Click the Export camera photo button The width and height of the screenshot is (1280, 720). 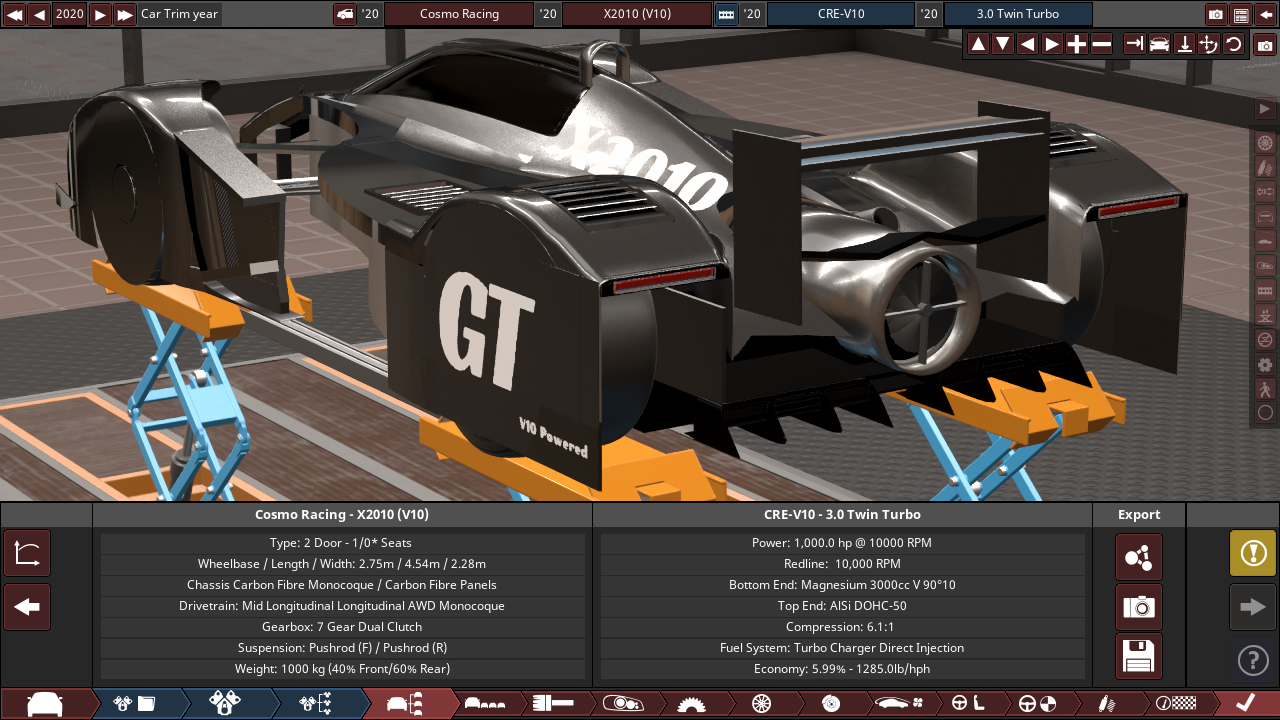point(1139,607)
